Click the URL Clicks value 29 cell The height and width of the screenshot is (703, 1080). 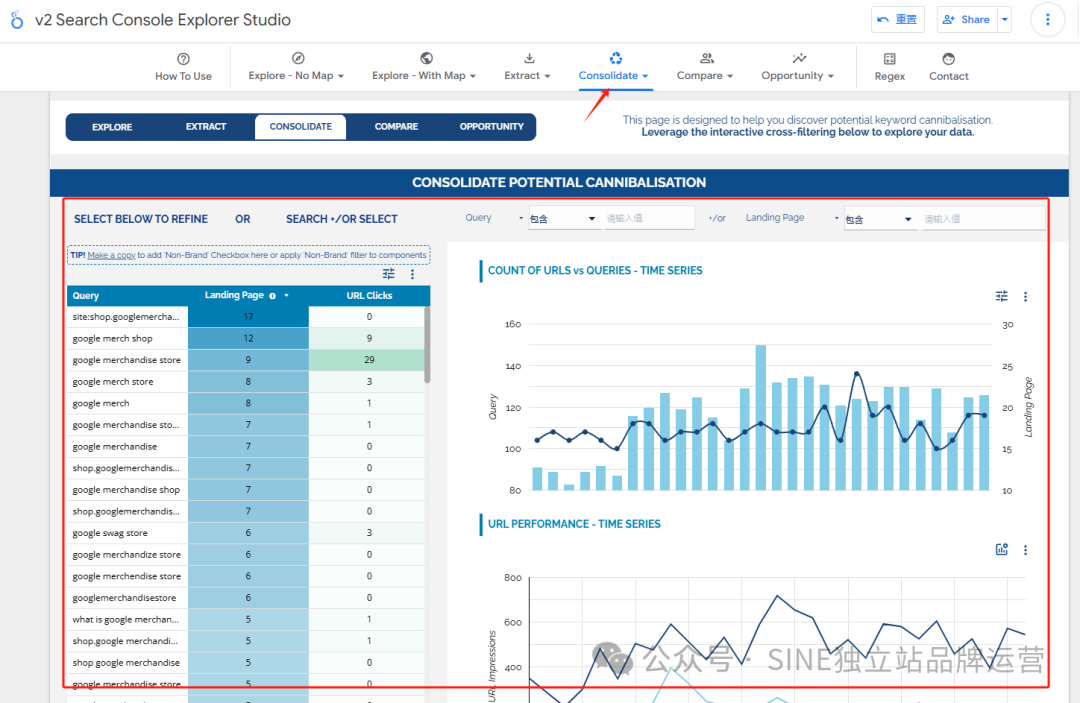[366, 359]
